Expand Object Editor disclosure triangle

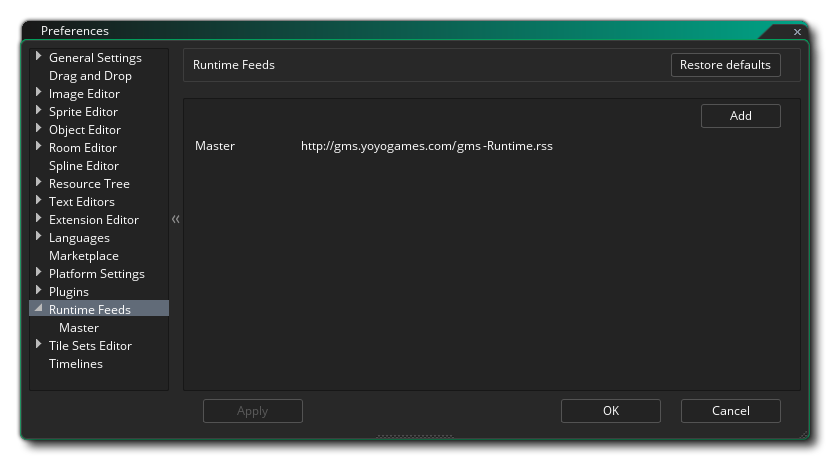(39, 129)
